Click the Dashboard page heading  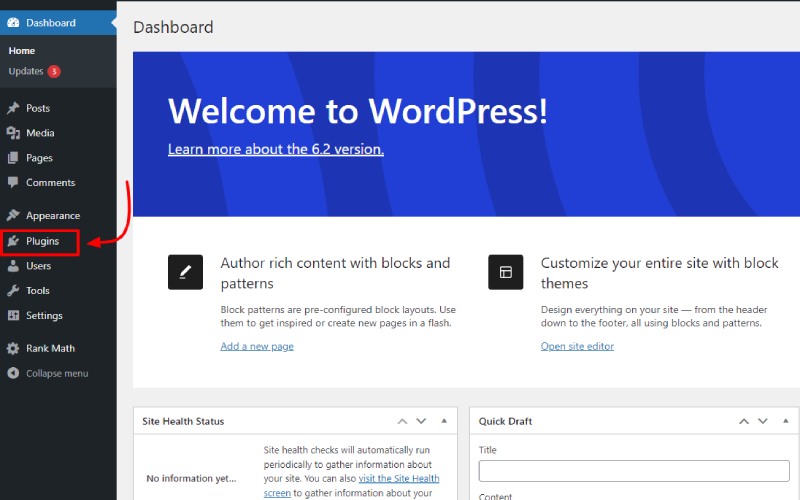click(173, 27)
